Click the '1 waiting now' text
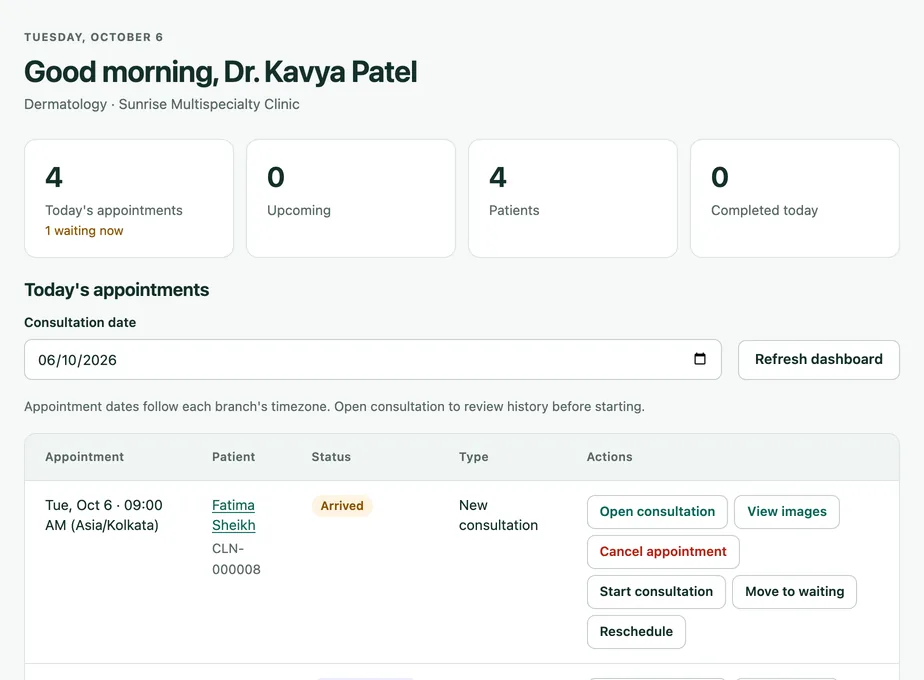The image size is (924, 680). click(84, 231)
